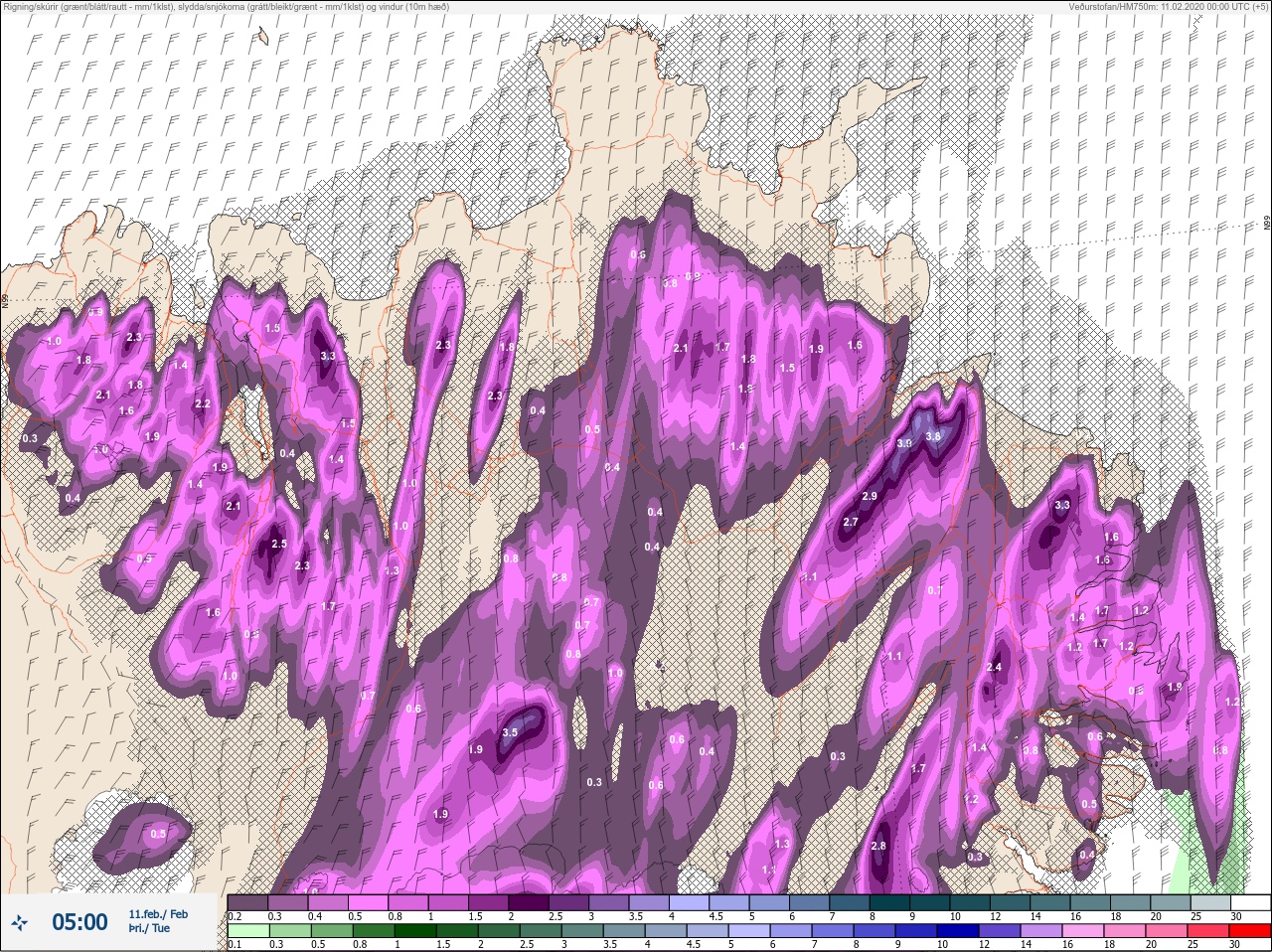Click the 0.5 value inside the isolated southwest blob
This screenshot has height=952, width=1272.
(x=158, y=834)
